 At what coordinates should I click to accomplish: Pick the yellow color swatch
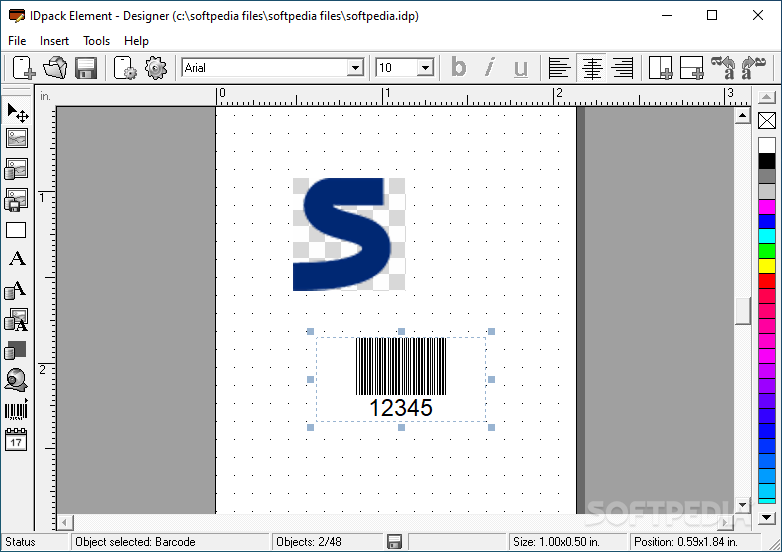[x=767, y=266]
